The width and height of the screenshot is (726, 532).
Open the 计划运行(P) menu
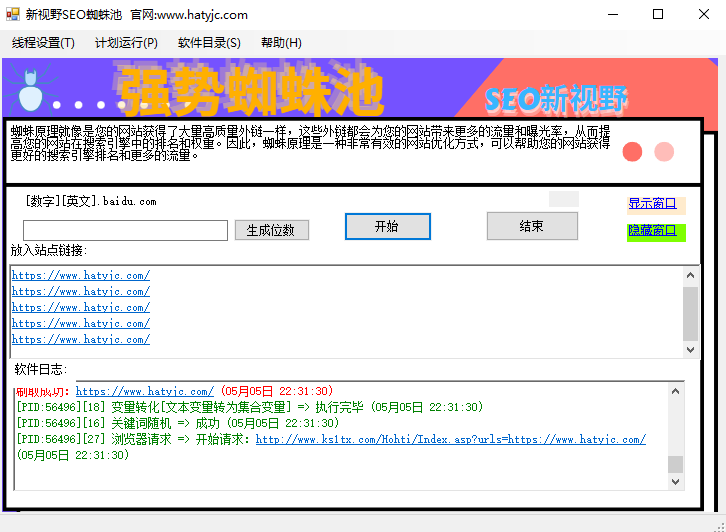click(x=126, y=43)
